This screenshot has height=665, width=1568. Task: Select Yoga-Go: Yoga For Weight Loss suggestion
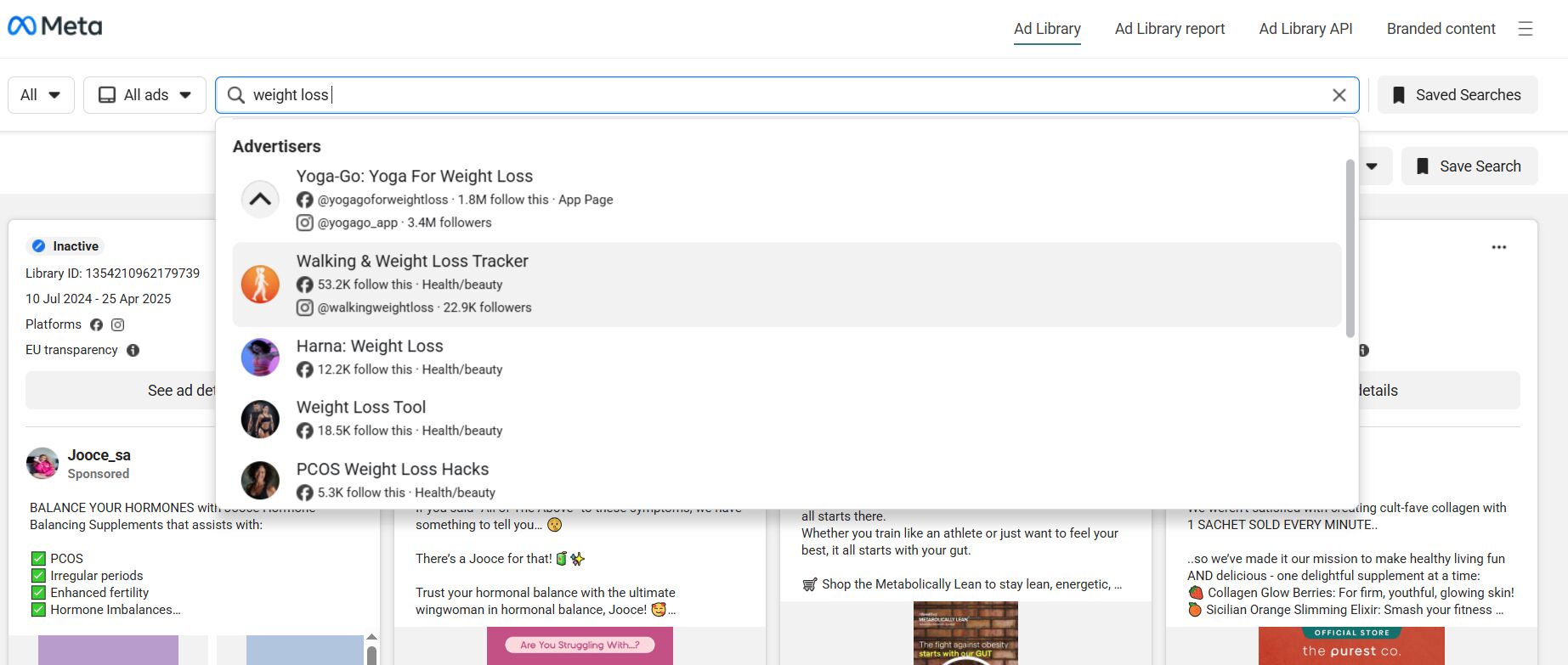pos(787,200)
